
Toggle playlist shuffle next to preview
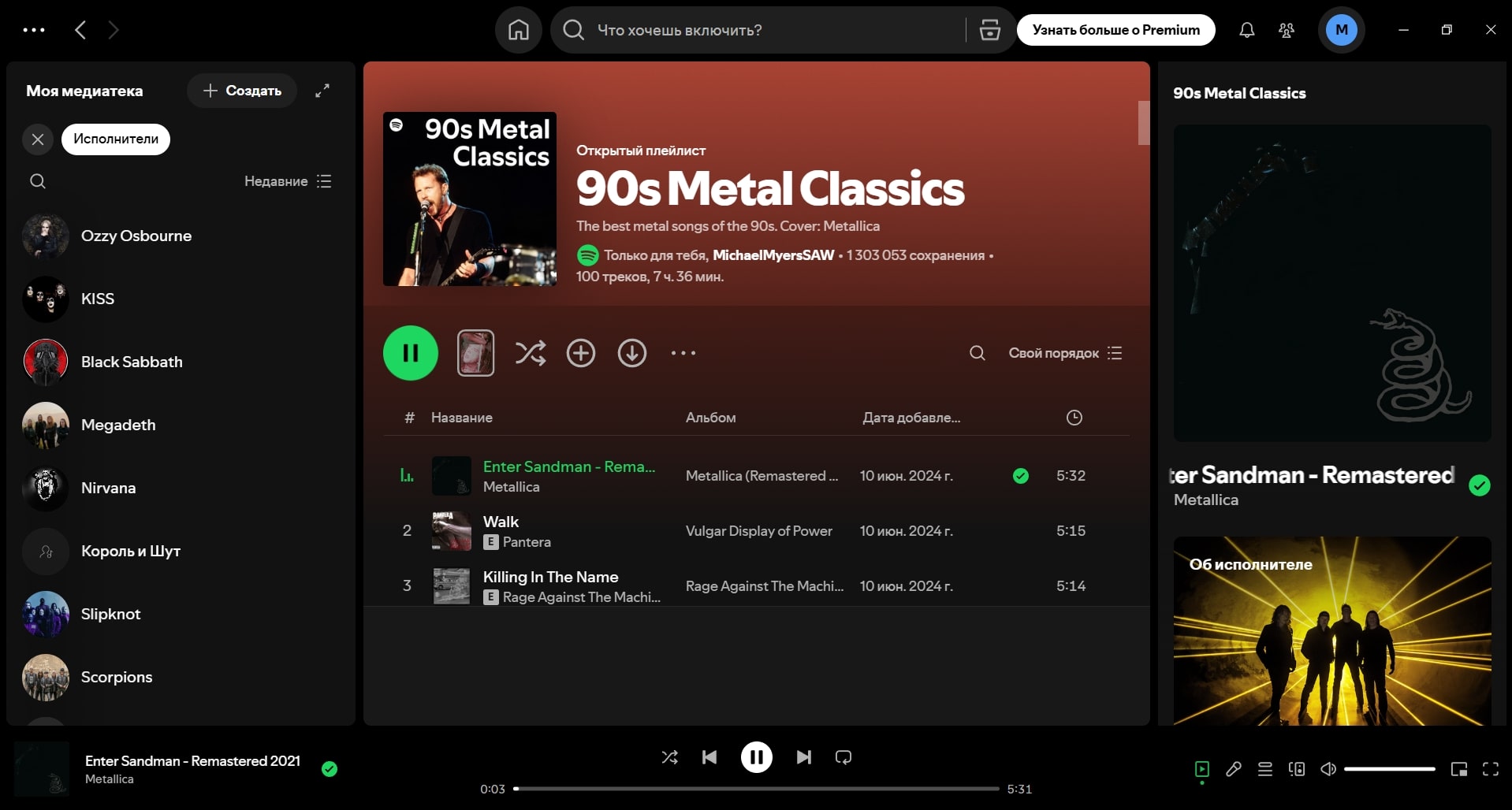531,353
